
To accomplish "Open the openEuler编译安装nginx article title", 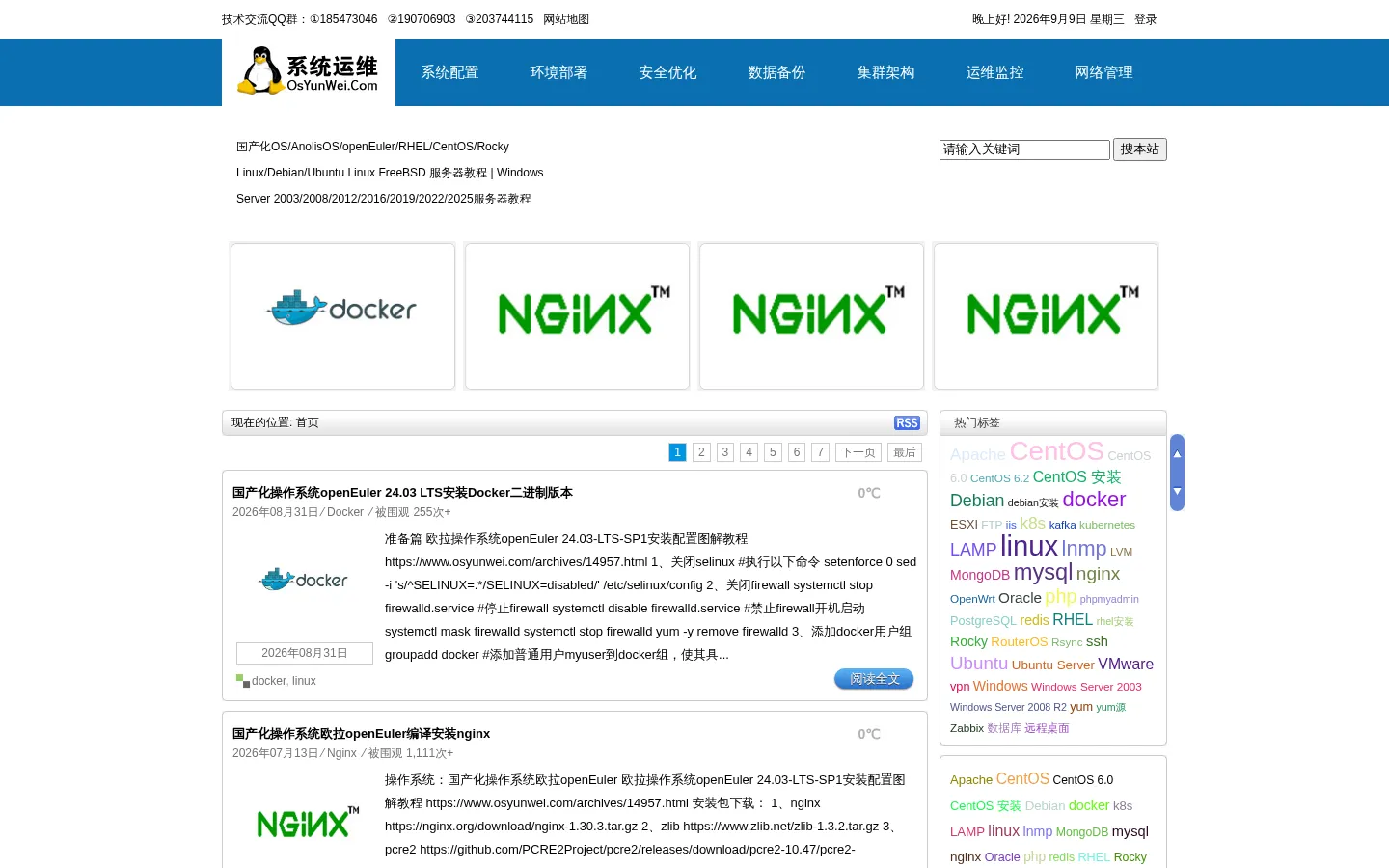I will click(x=361, y=734).
